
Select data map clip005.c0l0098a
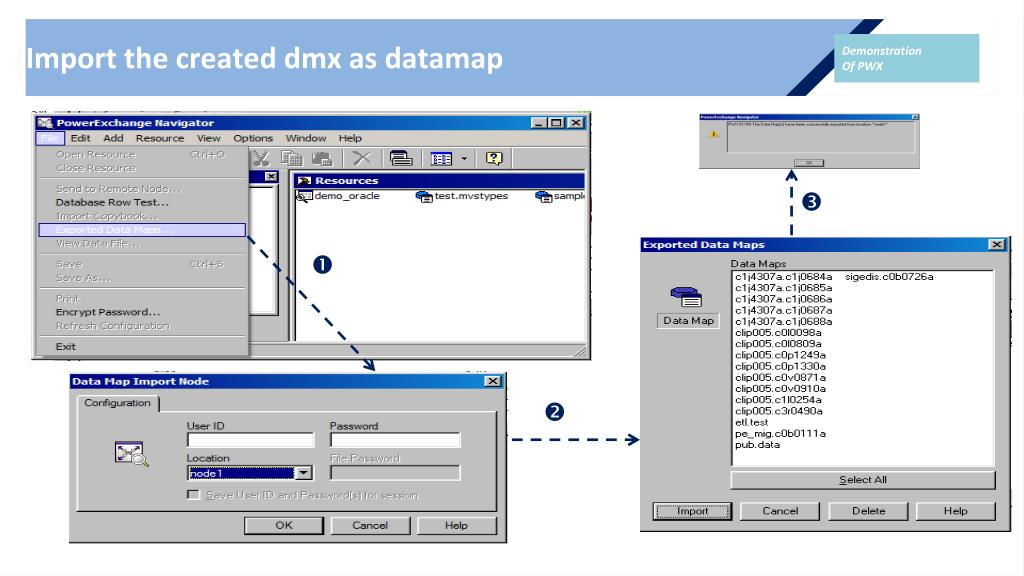[778, 332]
